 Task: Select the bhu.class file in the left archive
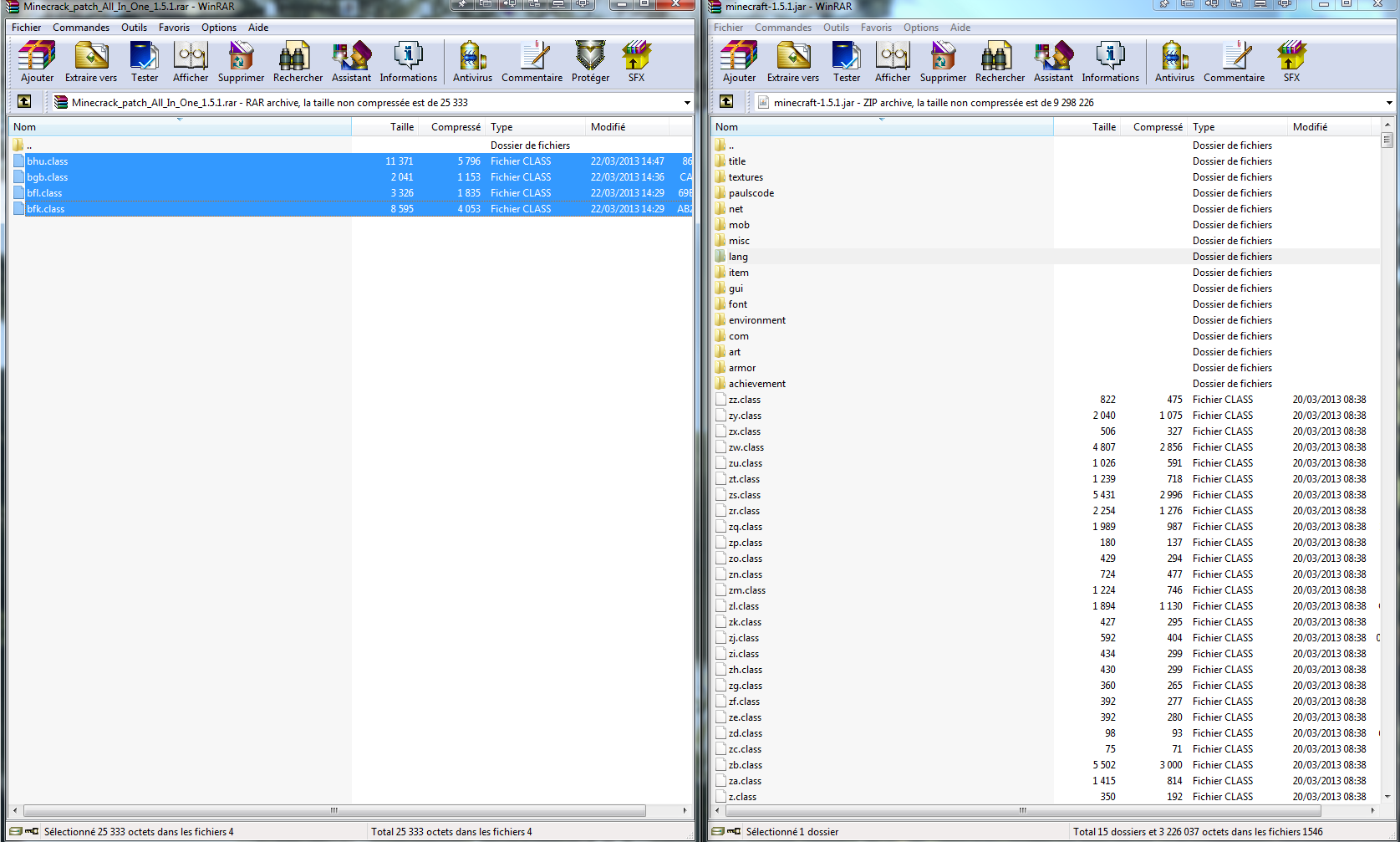(48, 161)
